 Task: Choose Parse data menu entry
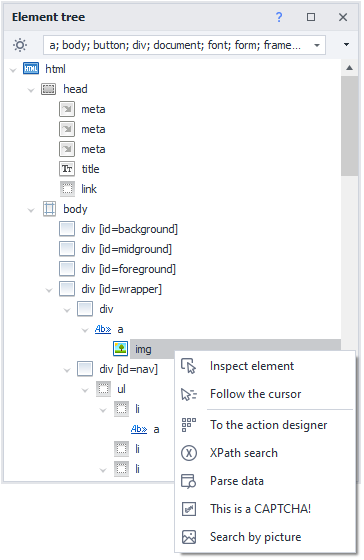pyautogui.click(x=265, y=481)
